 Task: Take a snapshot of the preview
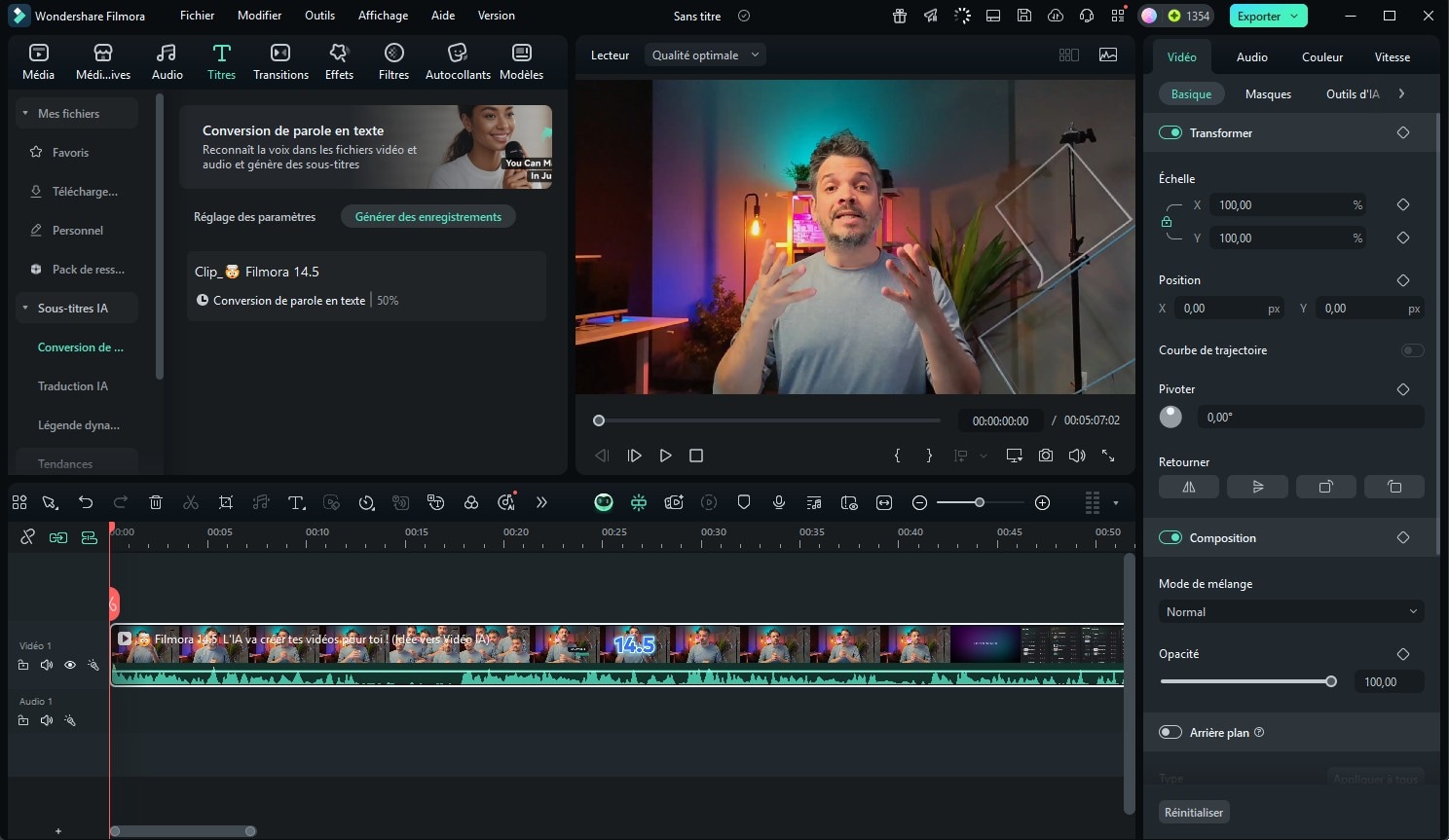(x=1046, y=456)
